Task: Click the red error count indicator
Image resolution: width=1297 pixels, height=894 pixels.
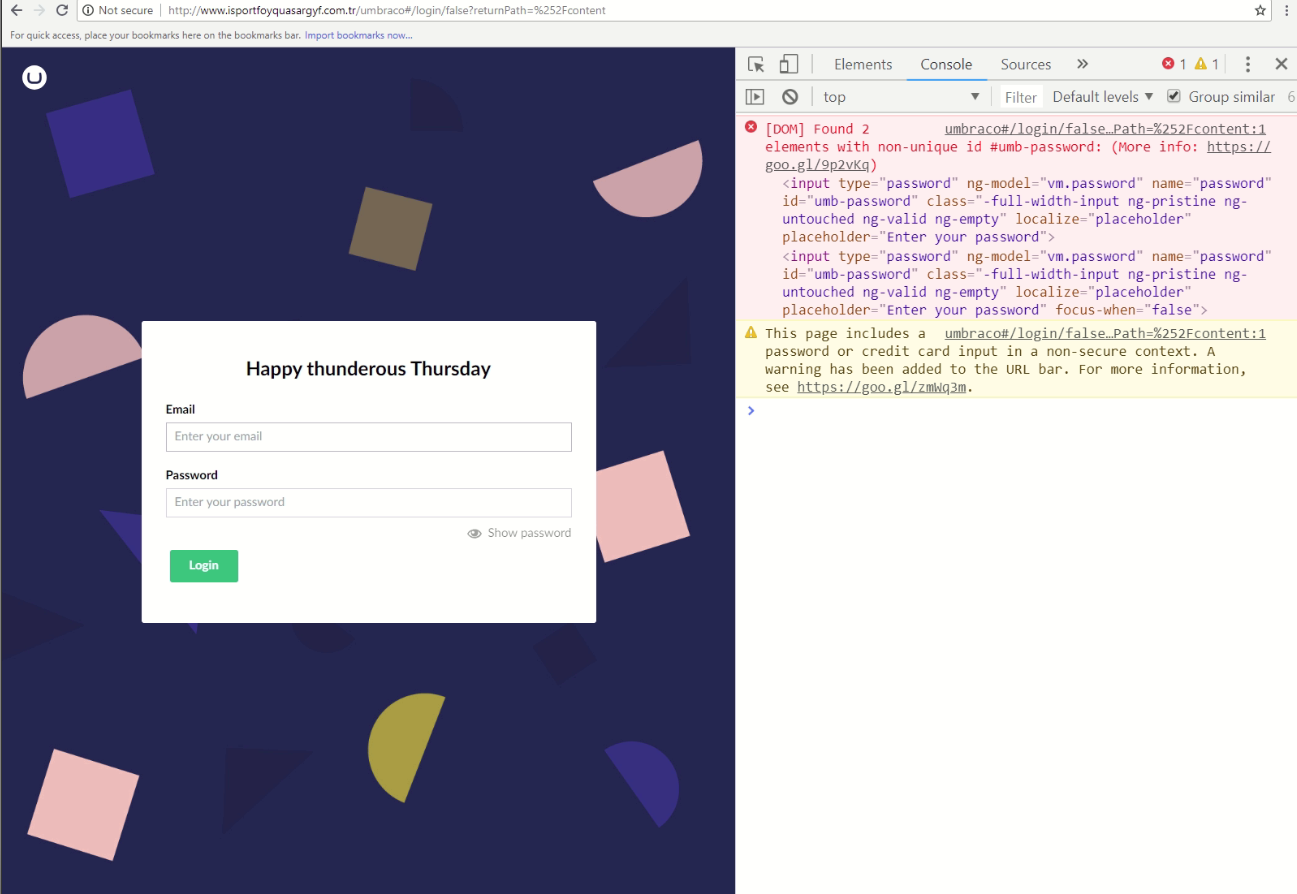Action: [x=1174, y=64]
